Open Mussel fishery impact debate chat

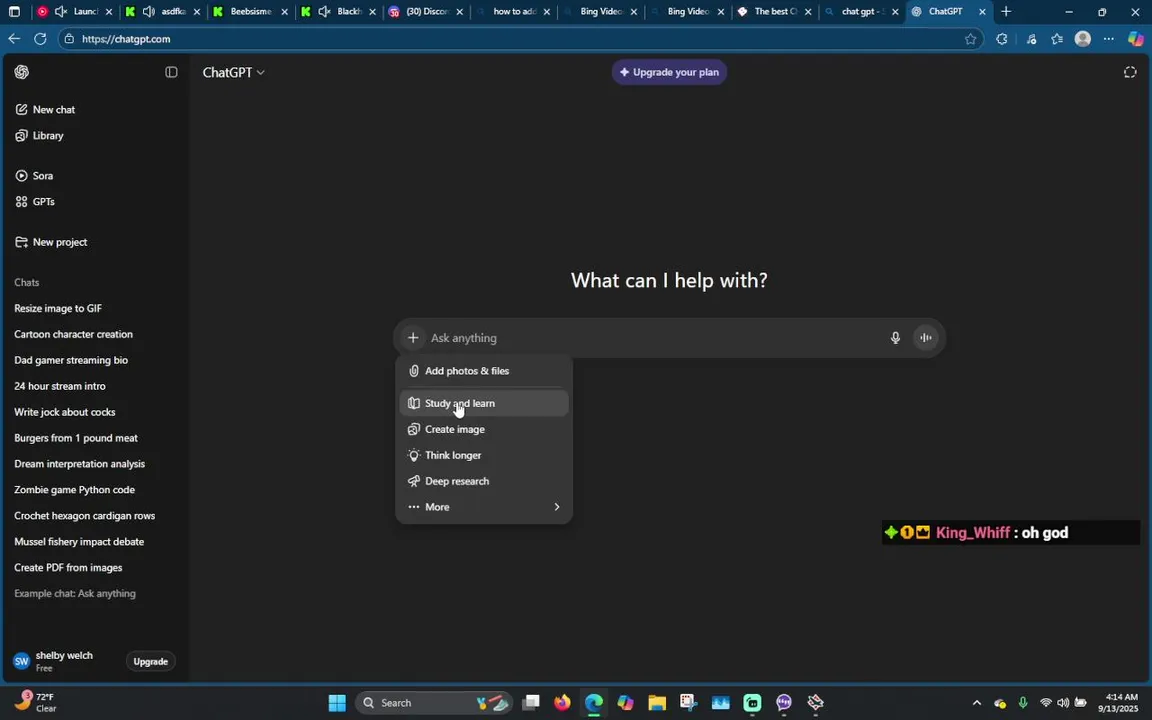click(x=79, y=542)
